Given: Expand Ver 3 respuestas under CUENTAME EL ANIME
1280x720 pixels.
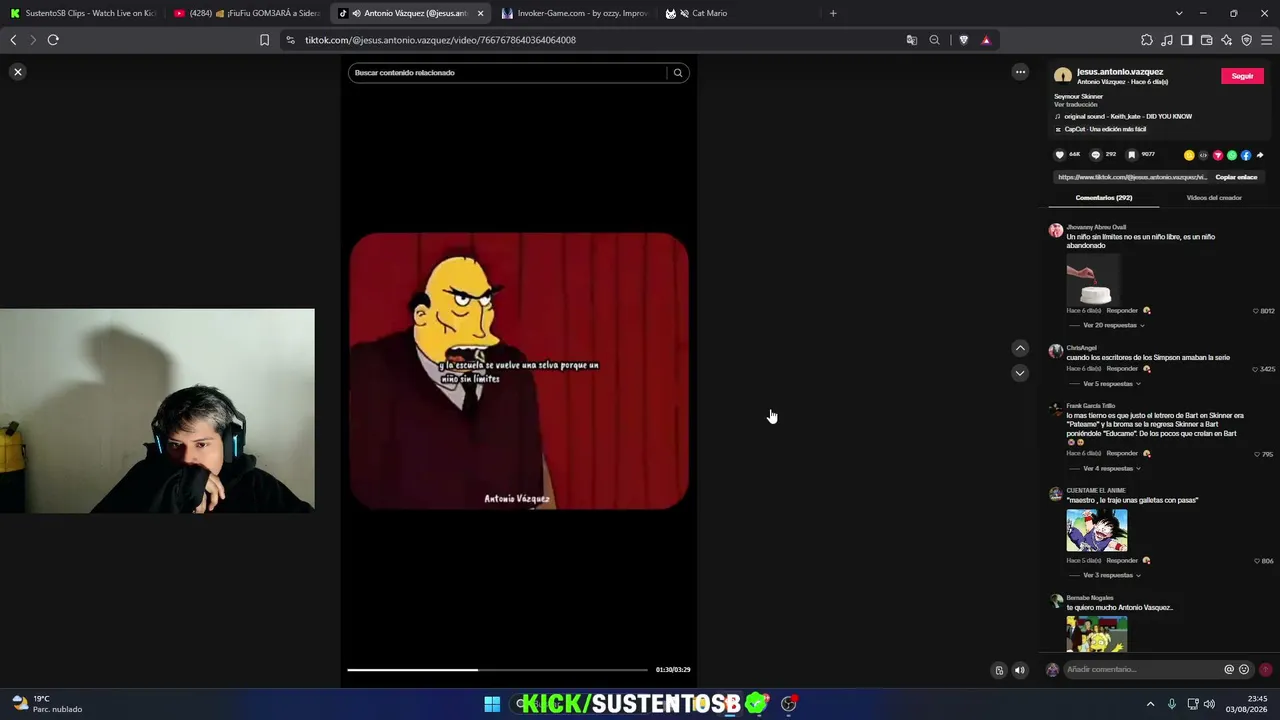Looking at the screenshot, I should click(1108, 576).
